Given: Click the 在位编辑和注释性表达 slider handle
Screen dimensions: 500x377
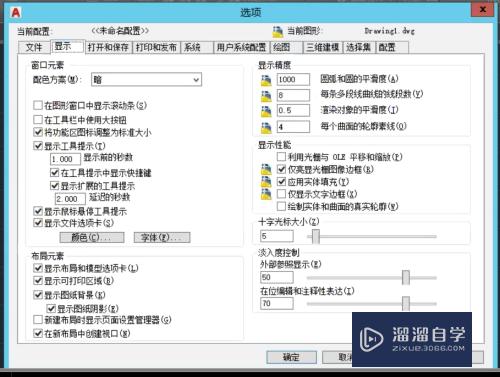Looking at the screenshot, I should pyautogui.click(x=406, y=303).
